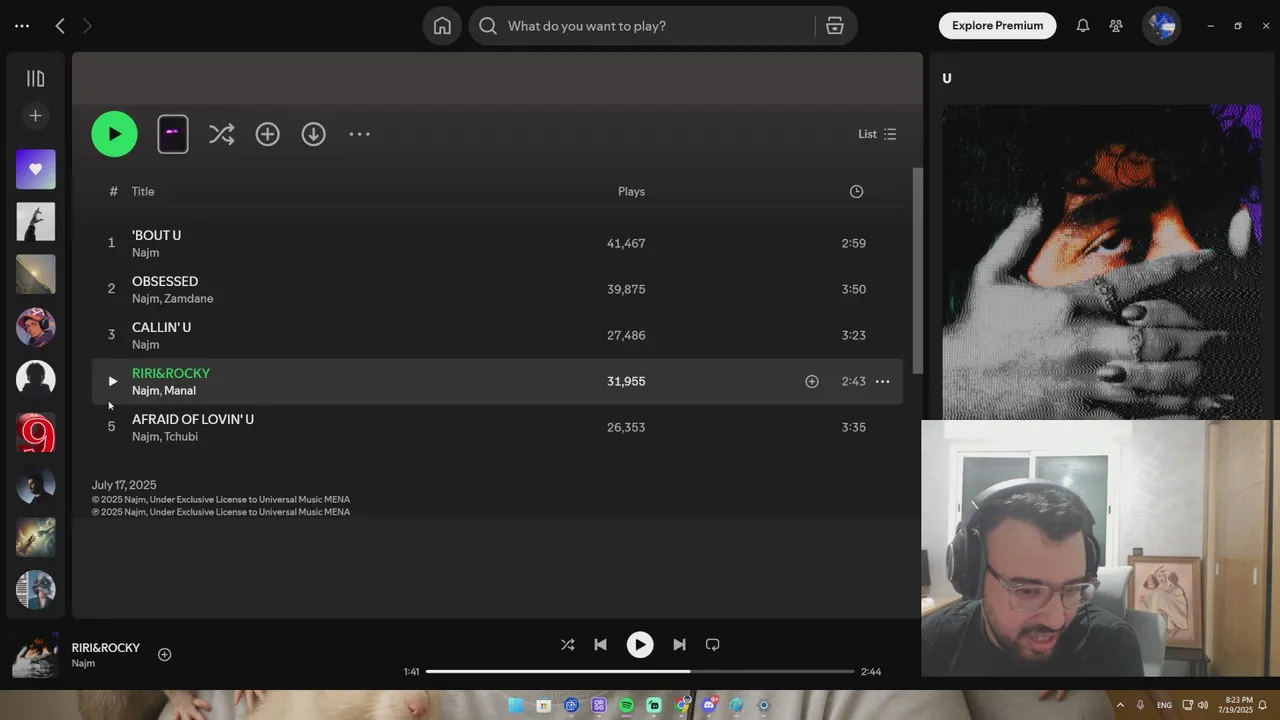Open the notifications bell in Spotify
This screenshot has height=720, width=1280.
coord(1083,26)
